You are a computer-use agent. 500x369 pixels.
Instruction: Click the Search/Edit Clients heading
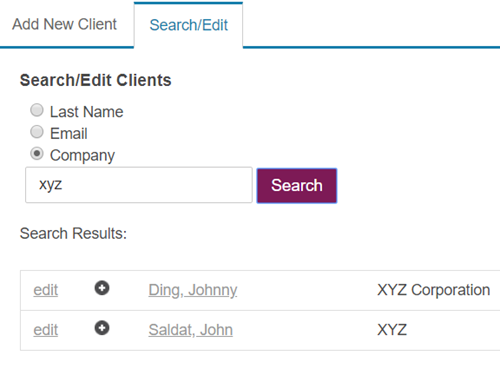coord(96,80)
